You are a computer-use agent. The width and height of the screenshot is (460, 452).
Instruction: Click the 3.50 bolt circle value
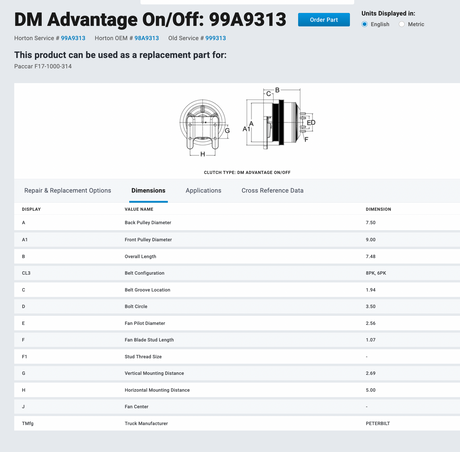pyautogui.click(x=371, y=306)
